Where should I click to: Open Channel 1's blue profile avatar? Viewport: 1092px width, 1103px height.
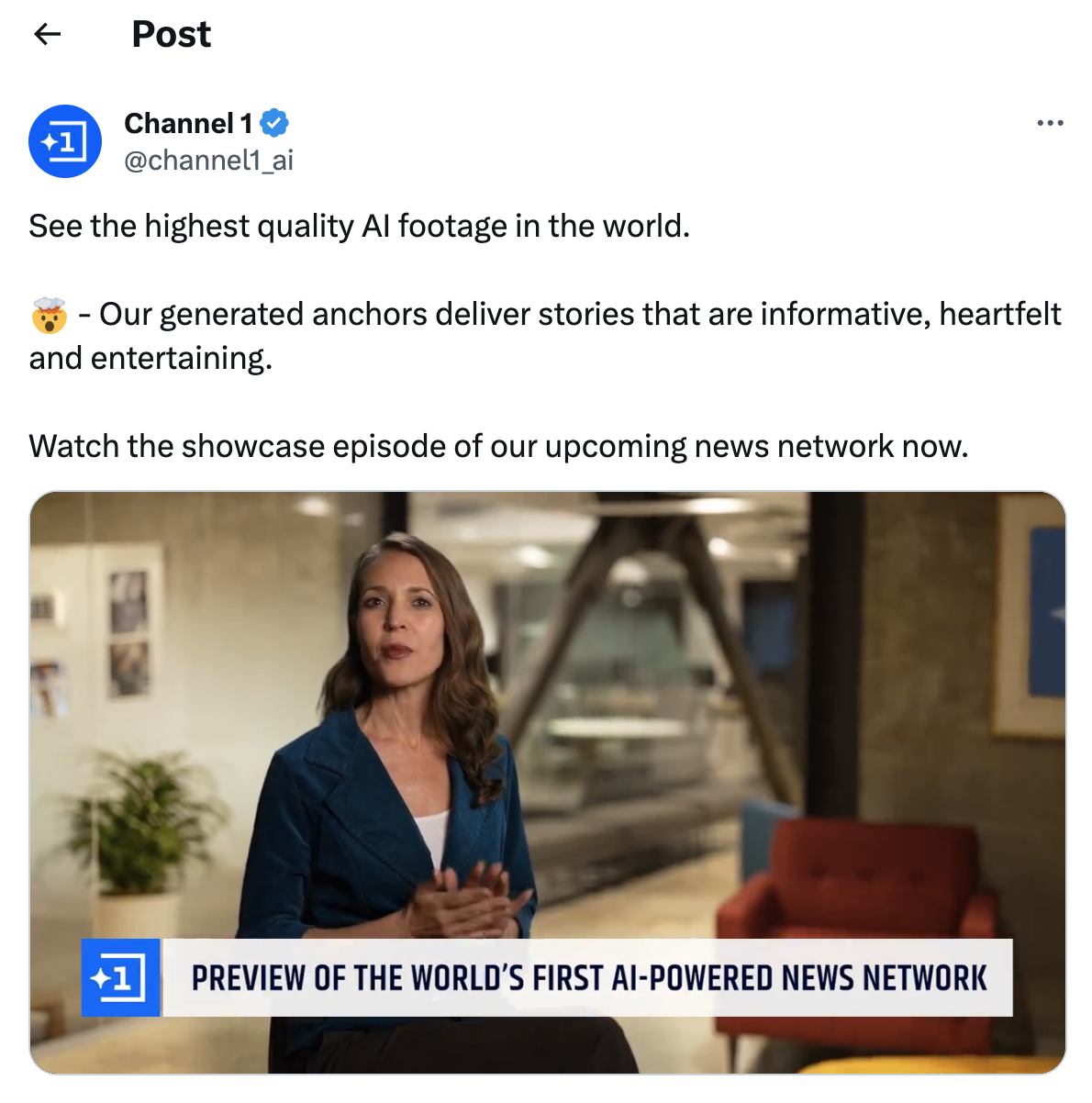pos(65,141)
